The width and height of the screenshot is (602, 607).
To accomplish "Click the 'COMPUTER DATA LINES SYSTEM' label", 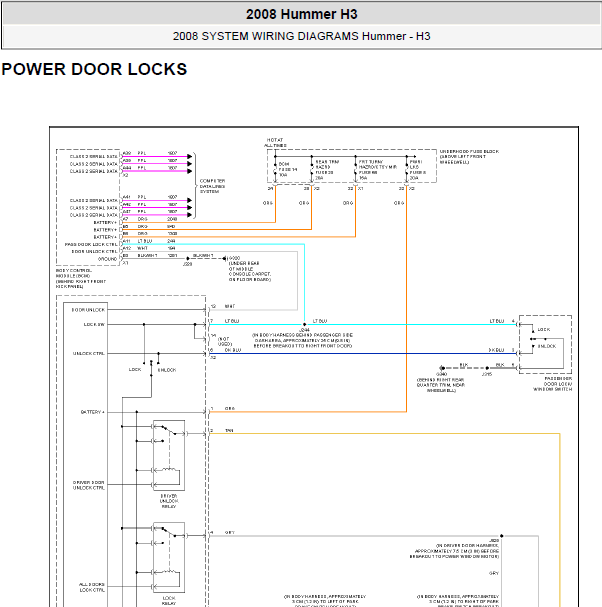I will point(212,186).
